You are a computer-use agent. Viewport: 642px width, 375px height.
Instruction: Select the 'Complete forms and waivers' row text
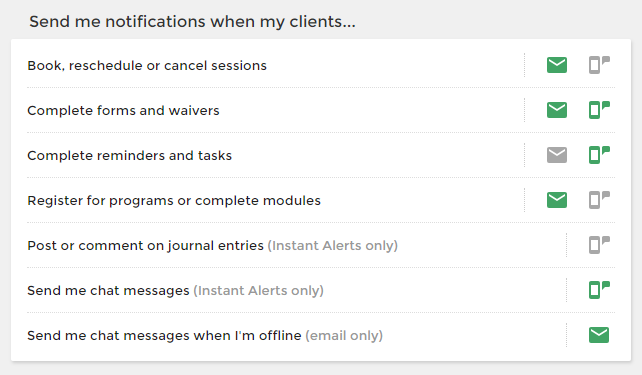click(x=123, y=111)
